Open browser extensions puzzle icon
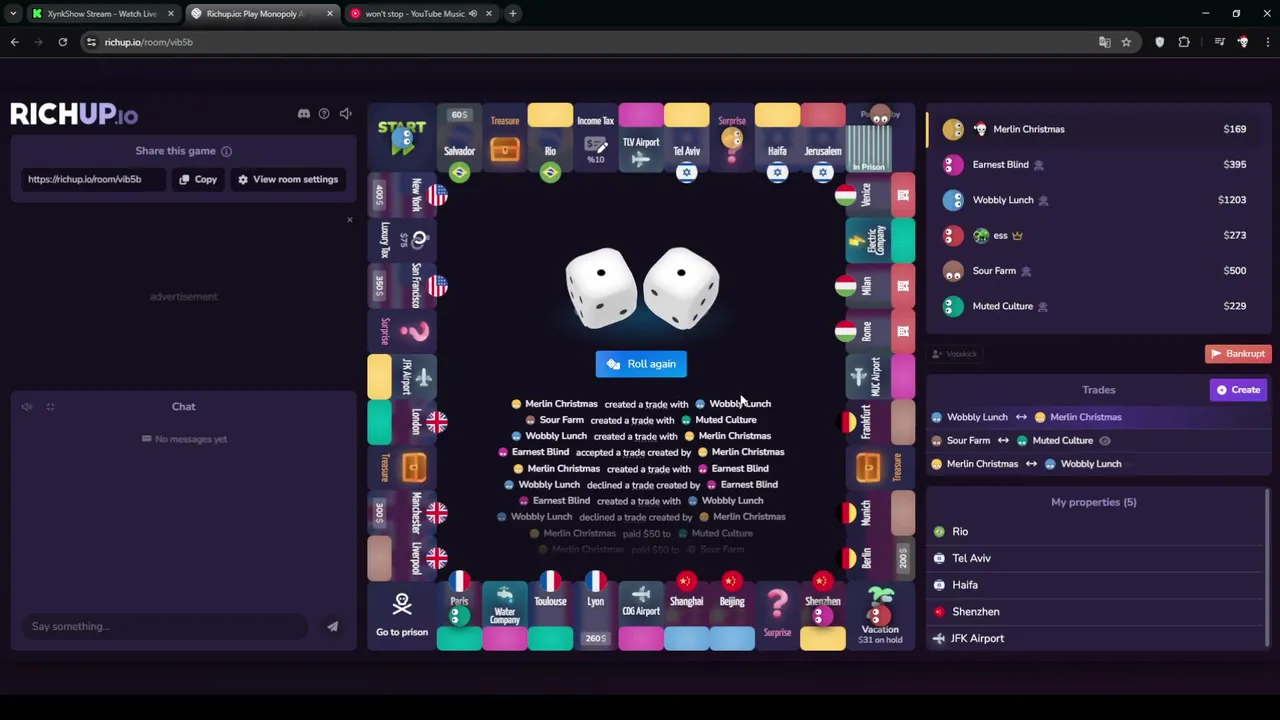This screenshot has width=1280, height=720. (1184, 42)
